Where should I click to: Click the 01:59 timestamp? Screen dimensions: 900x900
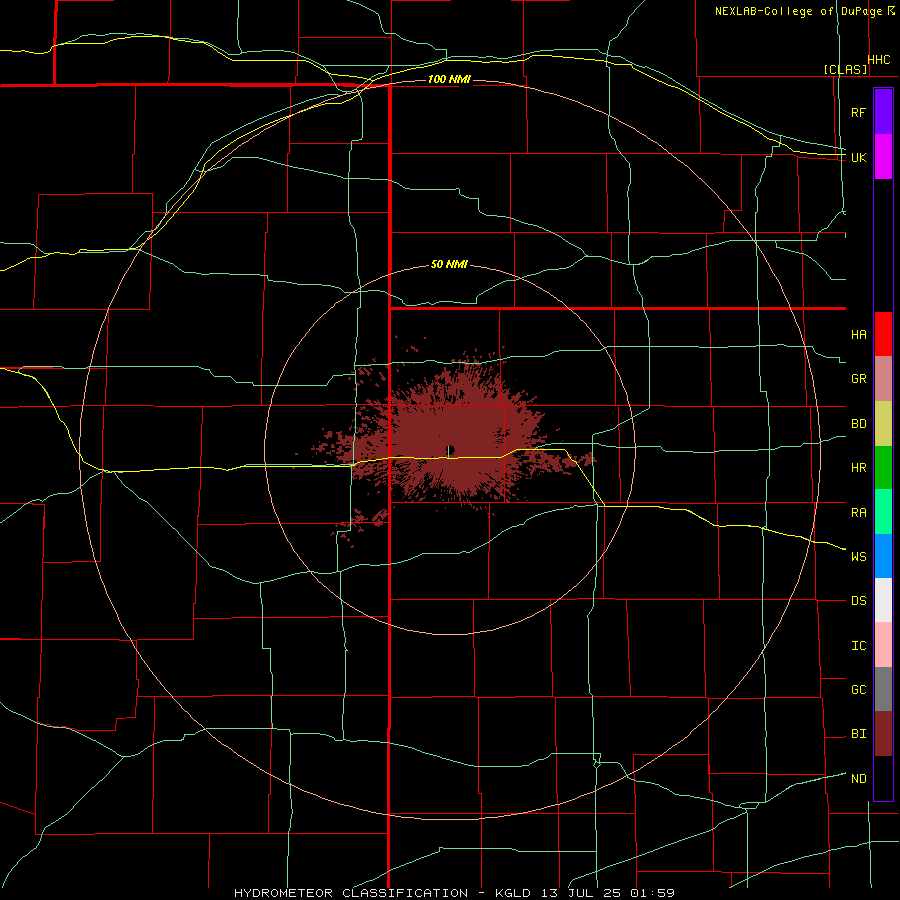652,893
